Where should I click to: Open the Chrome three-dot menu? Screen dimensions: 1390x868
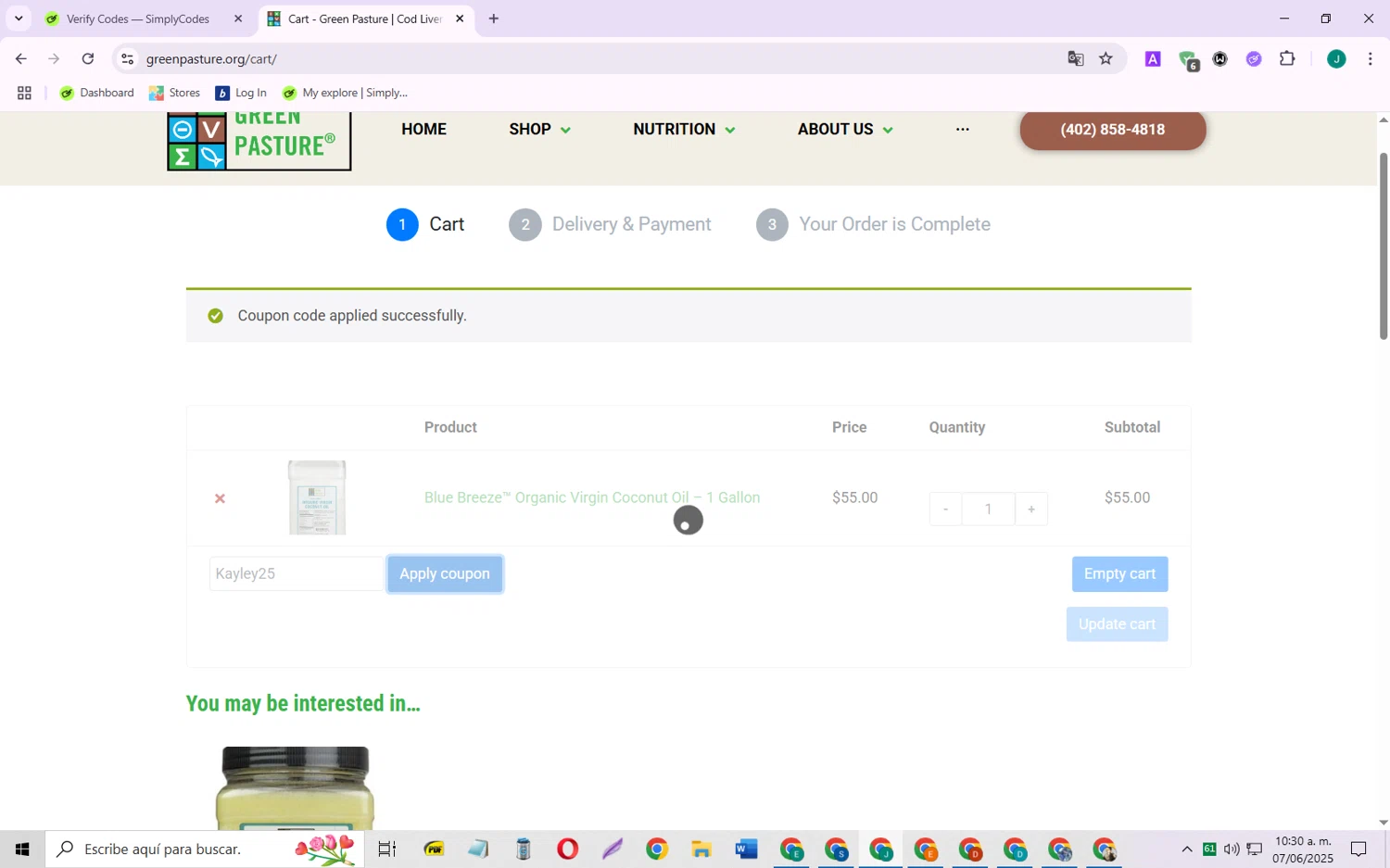click(x=1370, y=59)
